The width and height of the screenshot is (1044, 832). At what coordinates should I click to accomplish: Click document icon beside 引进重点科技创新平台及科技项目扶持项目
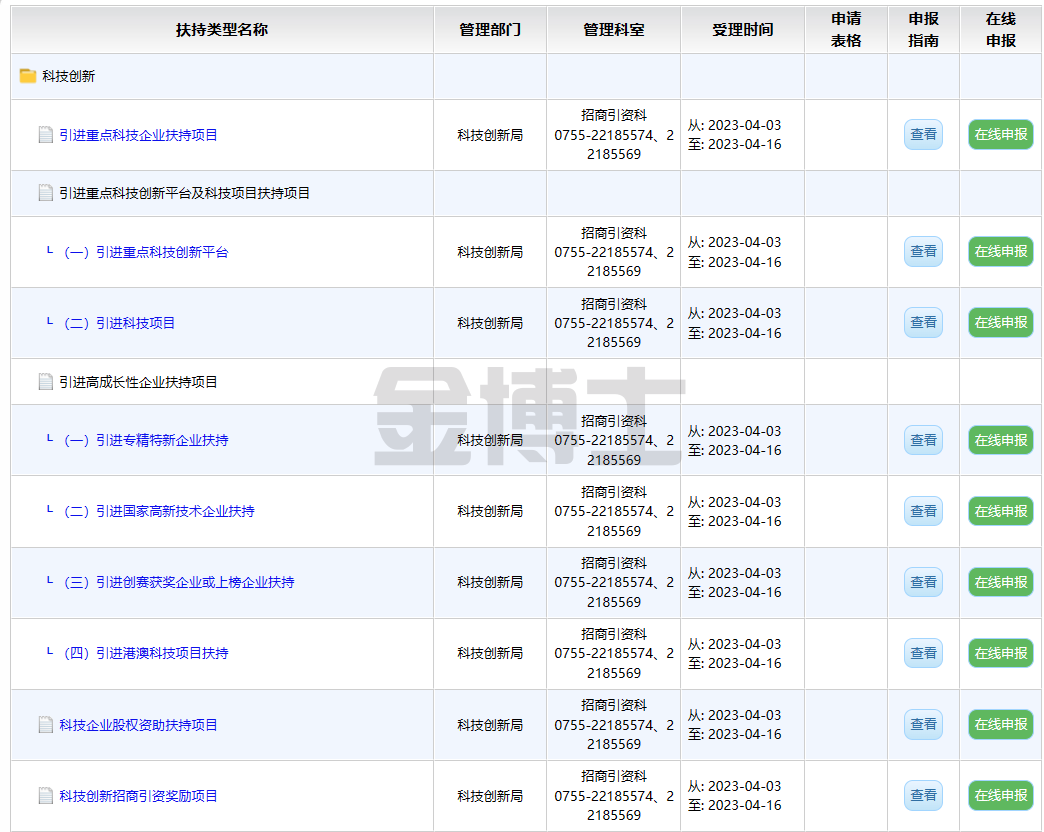point(45,193)
